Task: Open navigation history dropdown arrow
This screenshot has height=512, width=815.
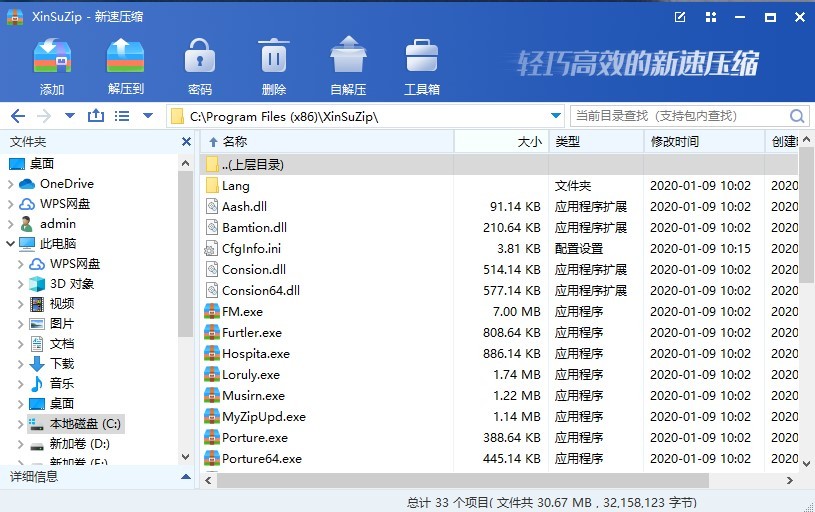Action: click(x=70, y=115)
